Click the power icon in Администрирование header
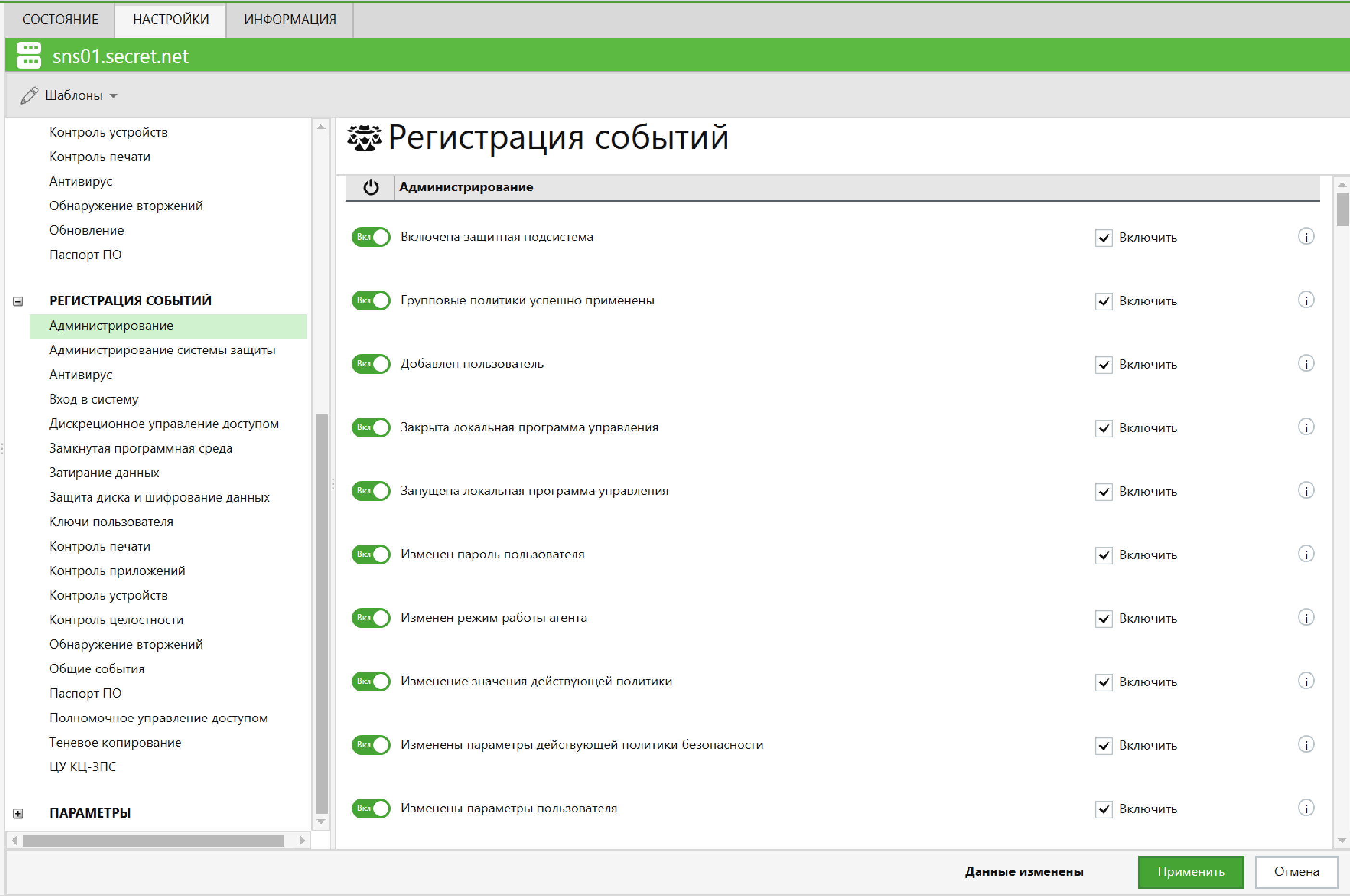This screenshot has height=896, width=1350. [370, 188]
